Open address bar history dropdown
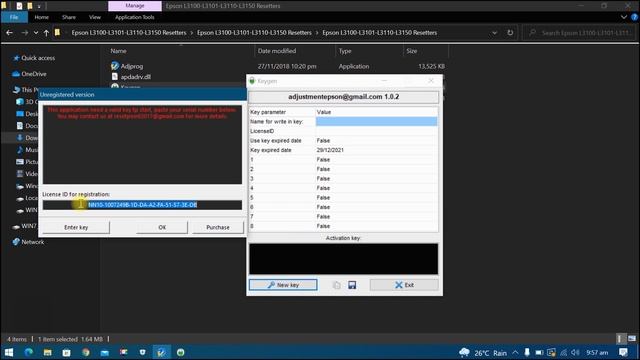The width and height of the screenshot is (640, 360). pyautogui.click(x=495, y=33)
